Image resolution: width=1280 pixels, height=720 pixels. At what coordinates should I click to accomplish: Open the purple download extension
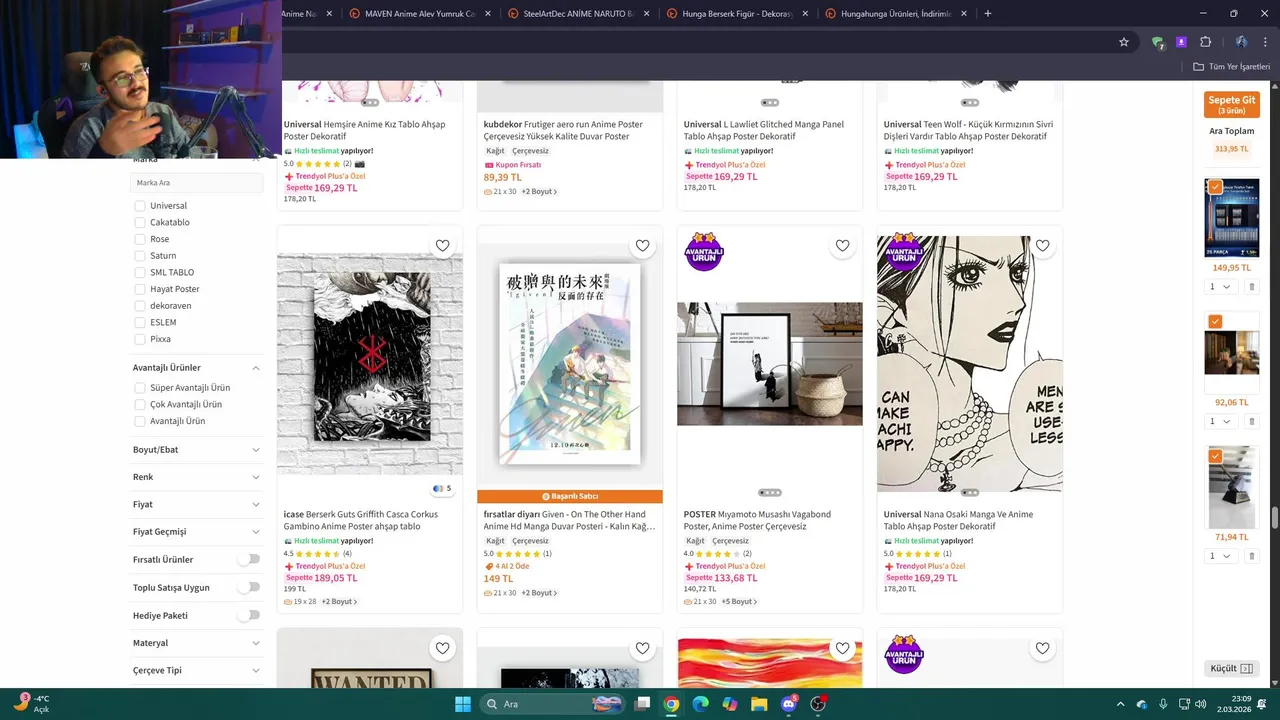[x=1181, y=42]
